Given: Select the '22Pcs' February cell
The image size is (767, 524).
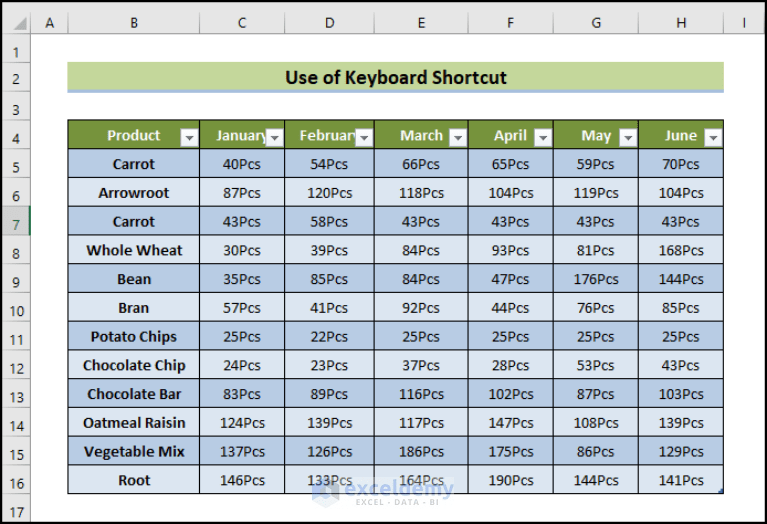Looking at the screenshot, I should (x=329, y=337).
